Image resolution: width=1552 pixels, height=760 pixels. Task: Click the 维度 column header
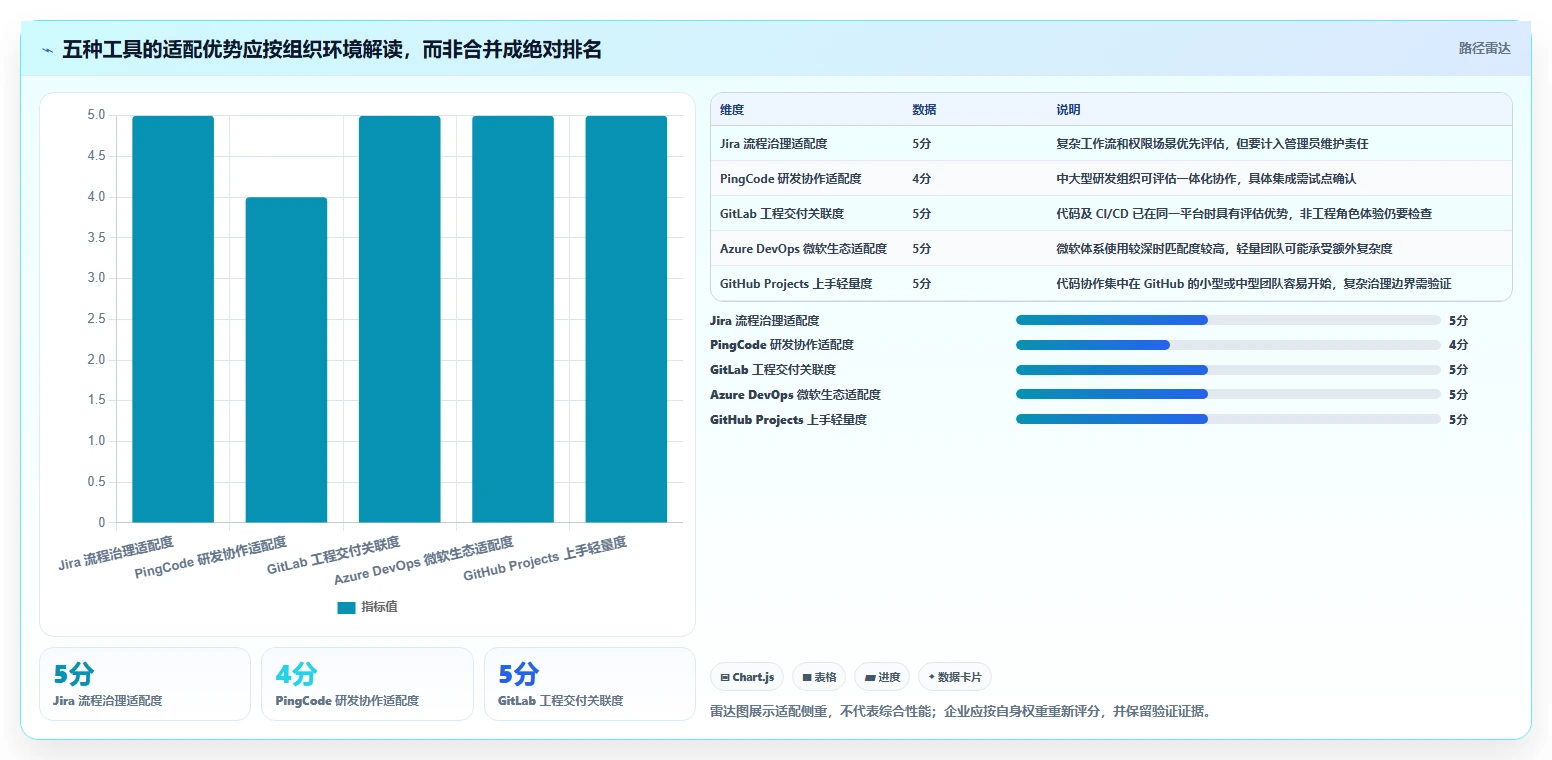click(732, 110)
